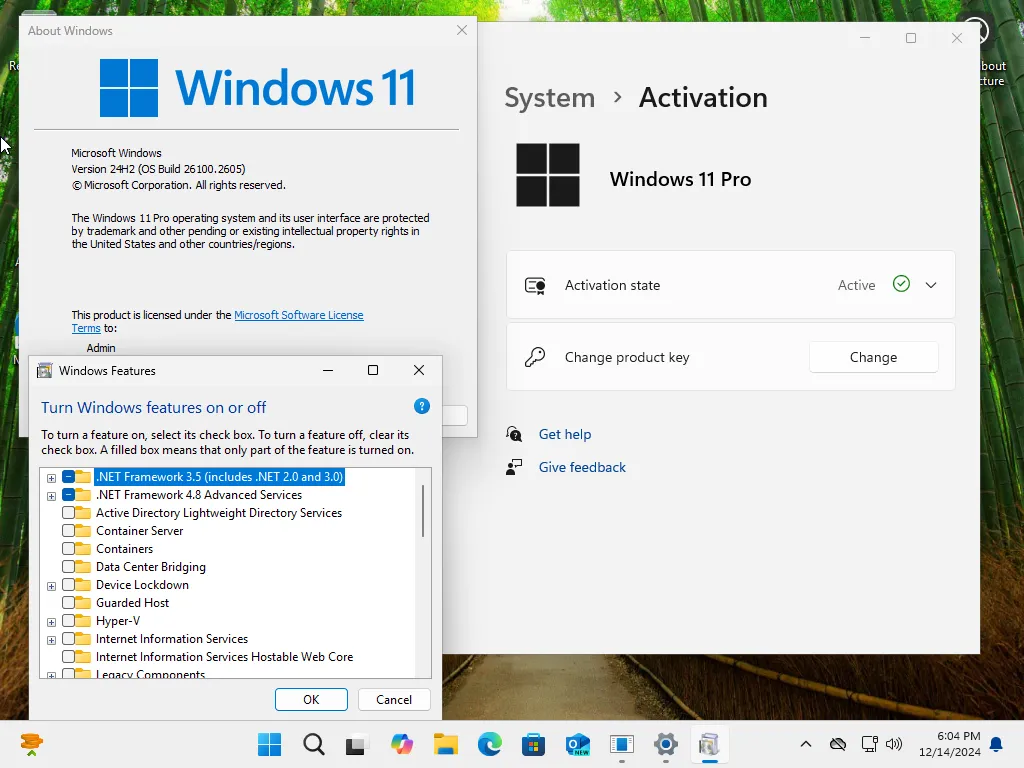Viewport: 1024px width, 768px height.
Task: Click the Windows Features title bar icon
Action: [x=44, y=370]
